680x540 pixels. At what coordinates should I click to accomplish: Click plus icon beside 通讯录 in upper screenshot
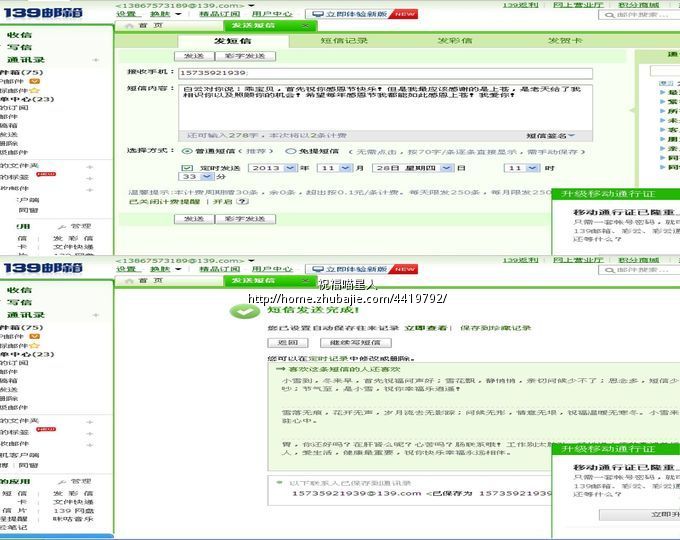point(96,60)
